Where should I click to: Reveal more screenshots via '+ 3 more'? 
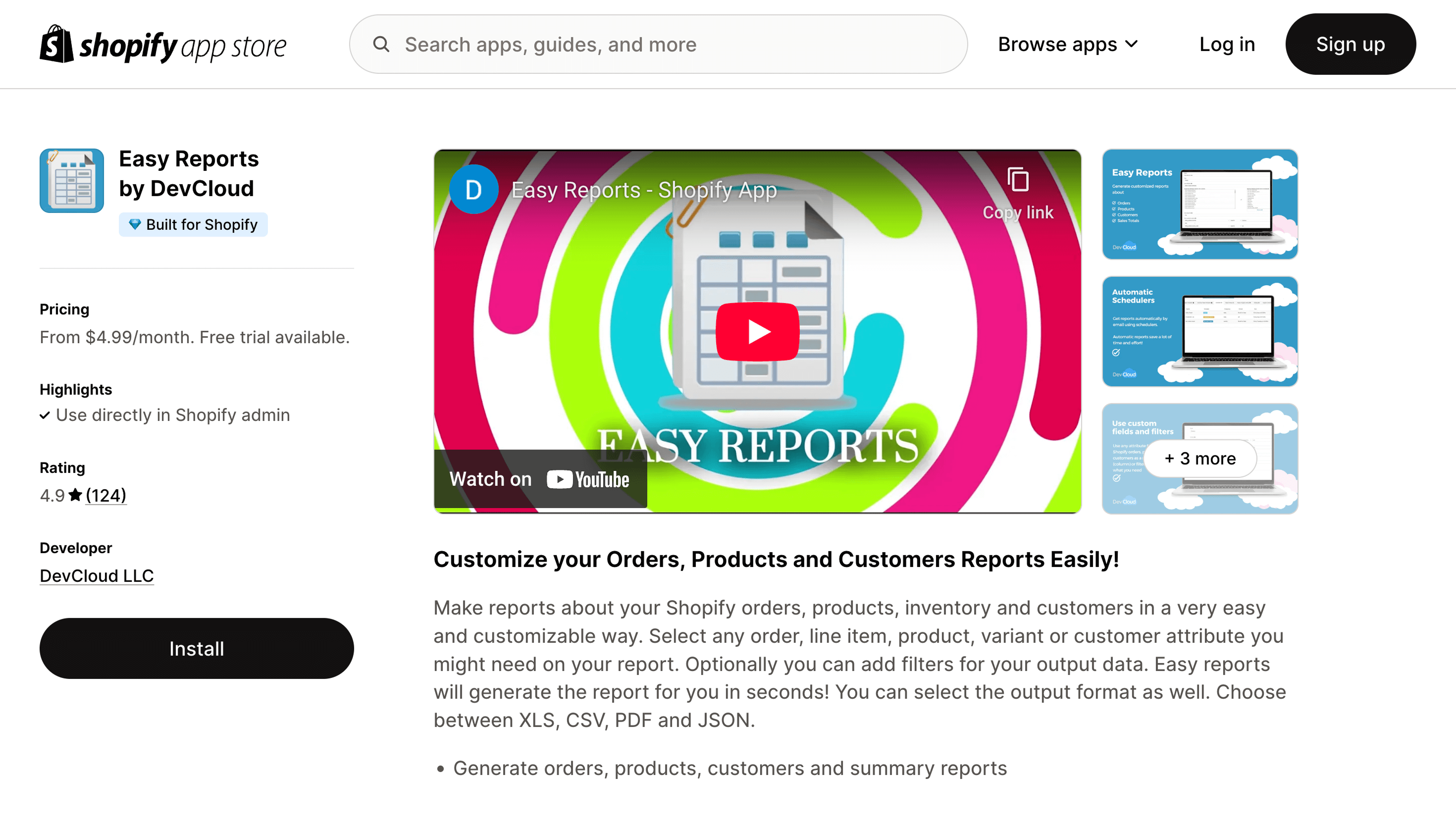(x=1199, y=459)
